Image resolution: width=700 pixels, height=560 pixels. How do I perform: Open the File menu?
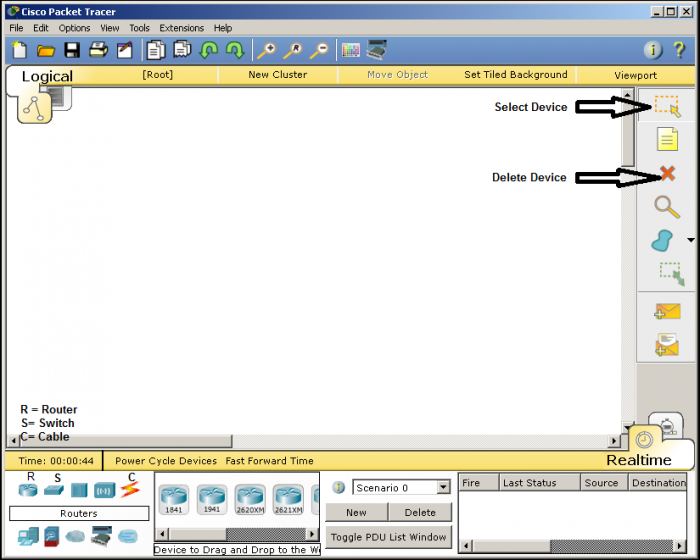[x=16, y=28]
